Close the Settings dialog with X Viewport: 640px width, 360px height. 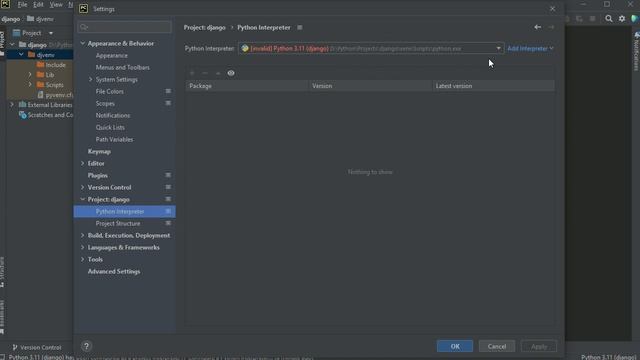552,9
